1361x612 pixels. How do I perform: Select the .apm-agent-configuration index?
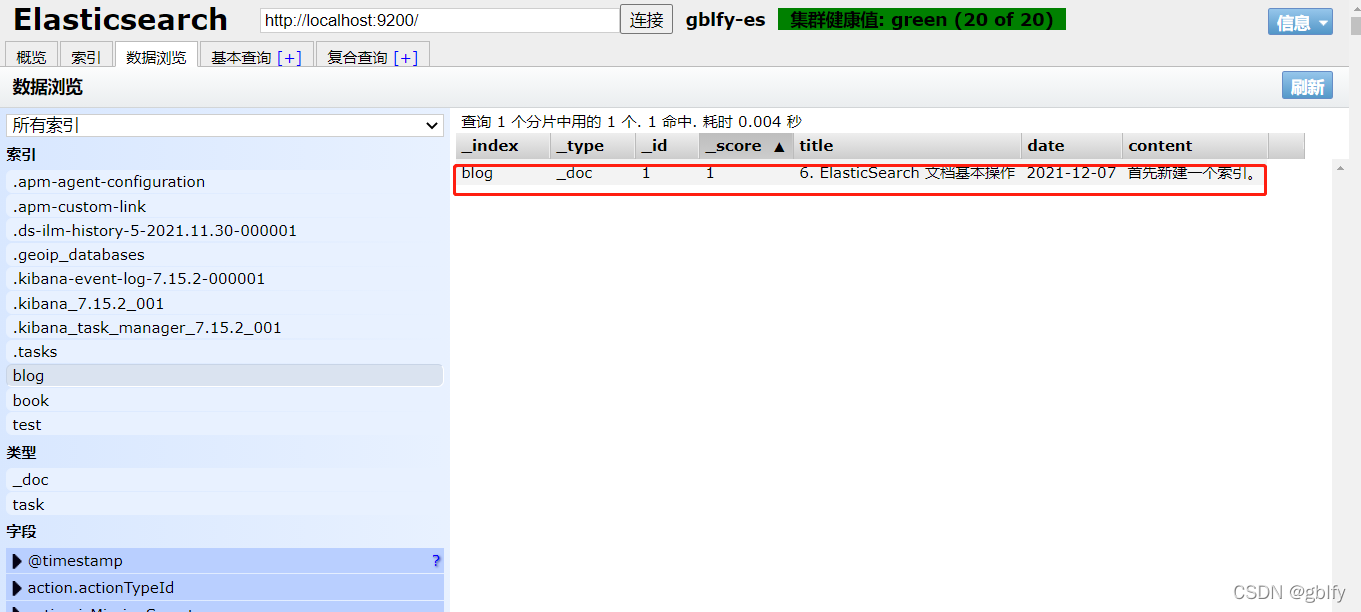(x=225, y=182)
